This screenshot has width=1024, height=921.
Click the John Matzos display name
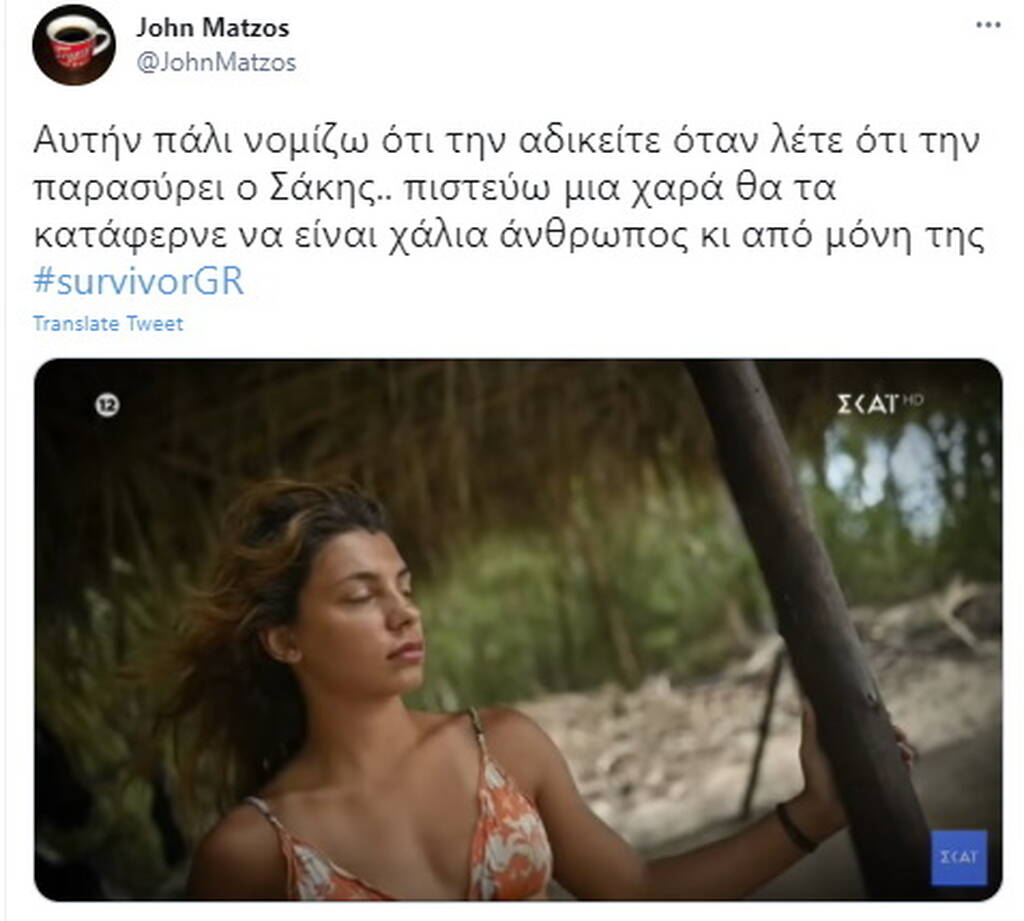click(212, 27)
